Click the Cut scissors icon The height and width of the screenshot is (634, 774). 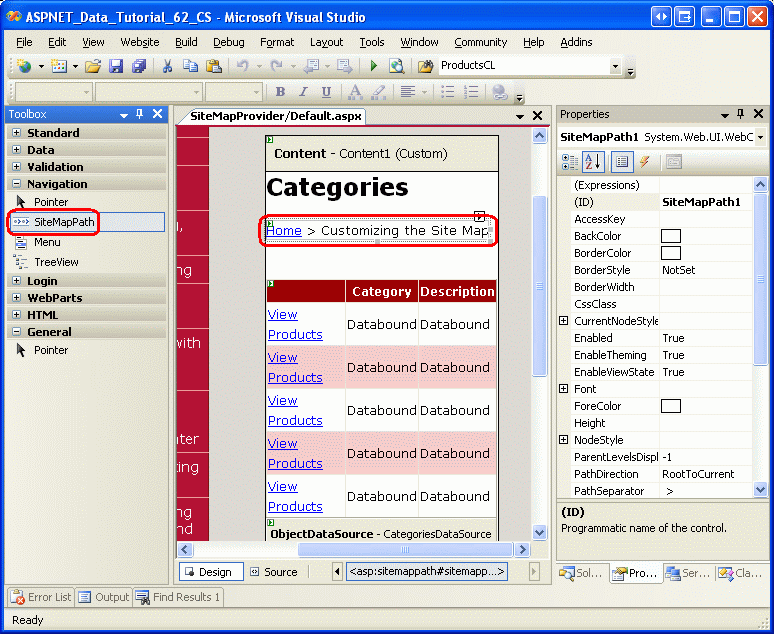coord(168,66)
